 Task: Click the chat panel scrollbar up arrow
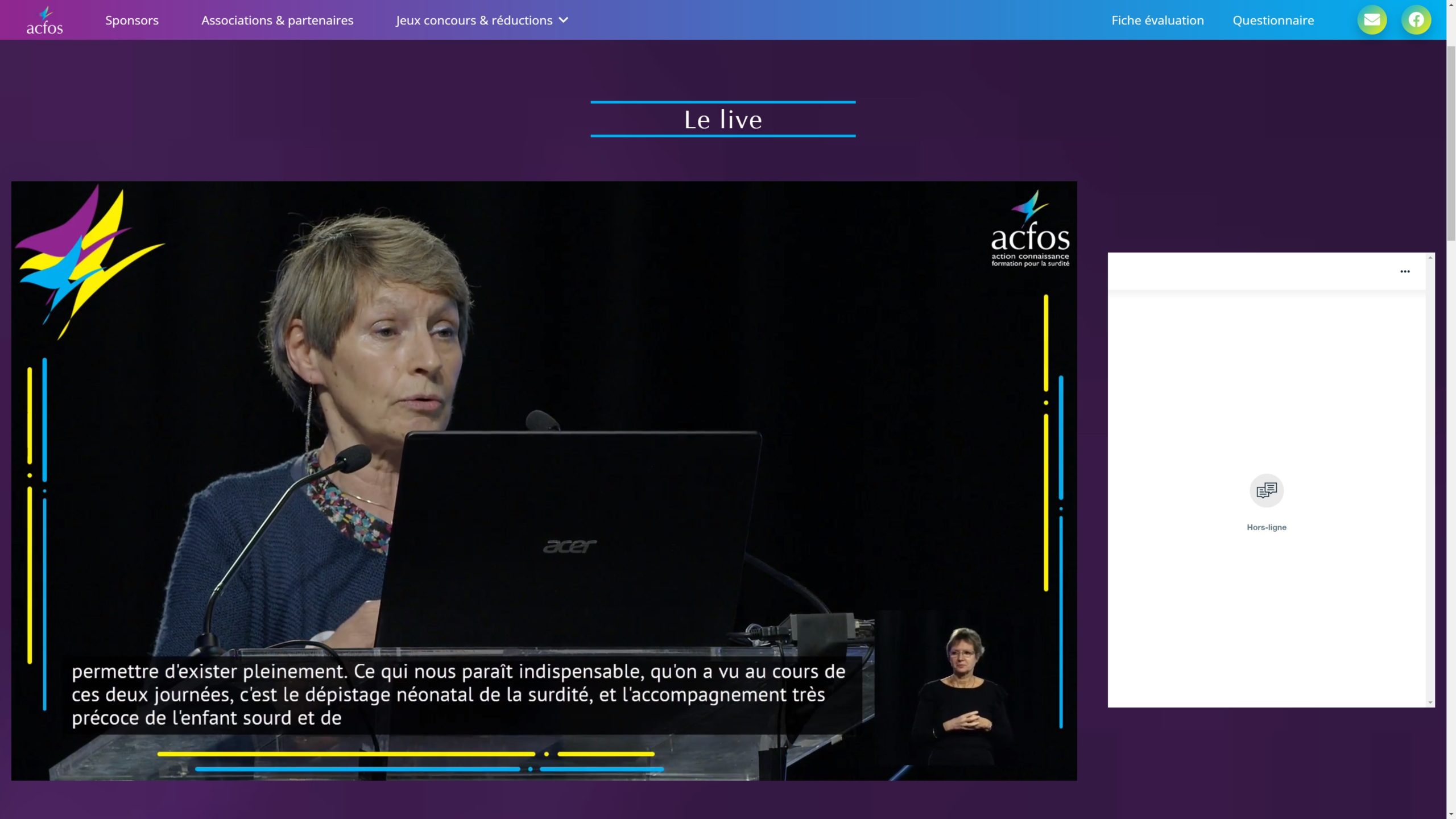pyautogui.click(x=1430, y=258)
